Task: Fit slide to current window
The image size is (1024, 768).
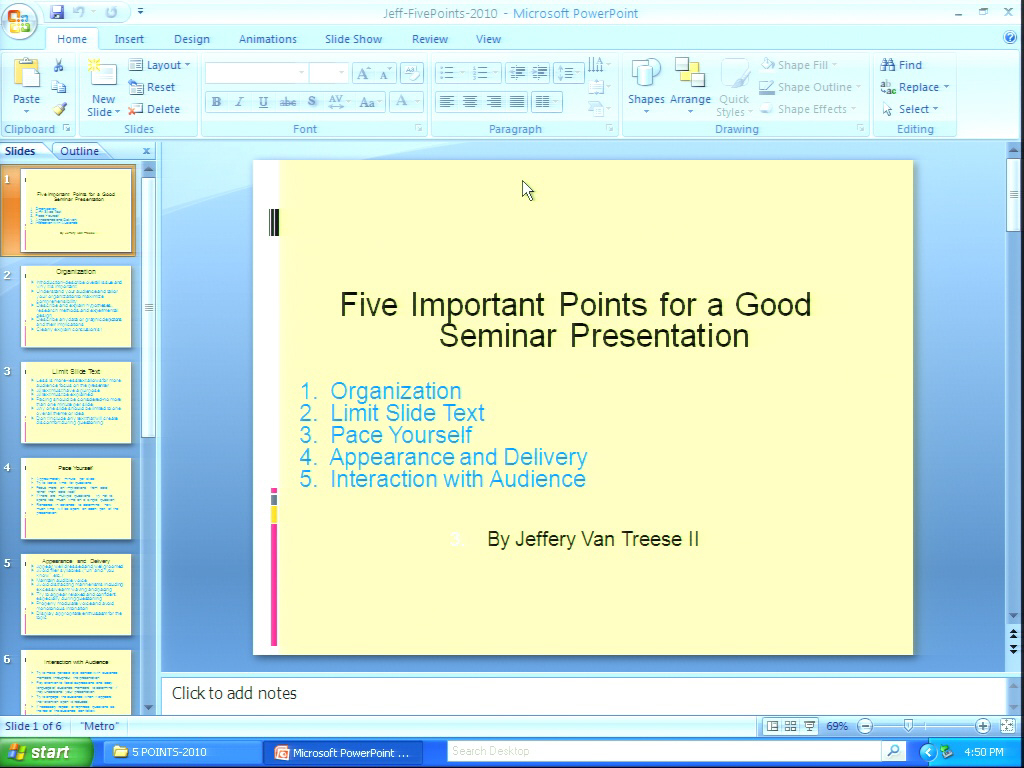Action: (1008, 726)
